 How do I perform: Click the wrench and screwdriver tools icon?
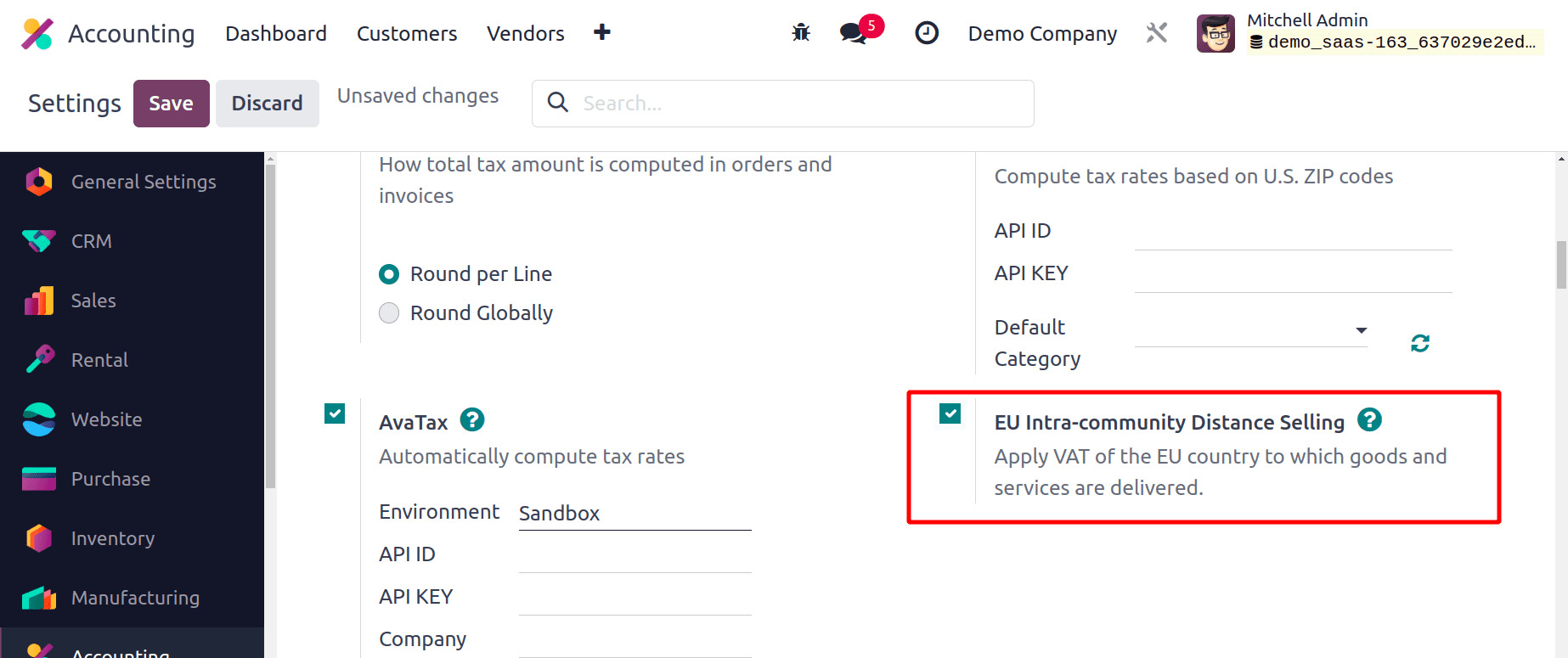[1156, 33]
